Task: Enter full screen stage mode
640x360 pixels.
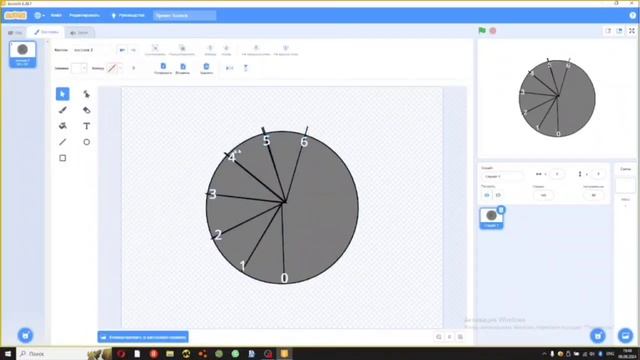Action: tap(632, 31)
